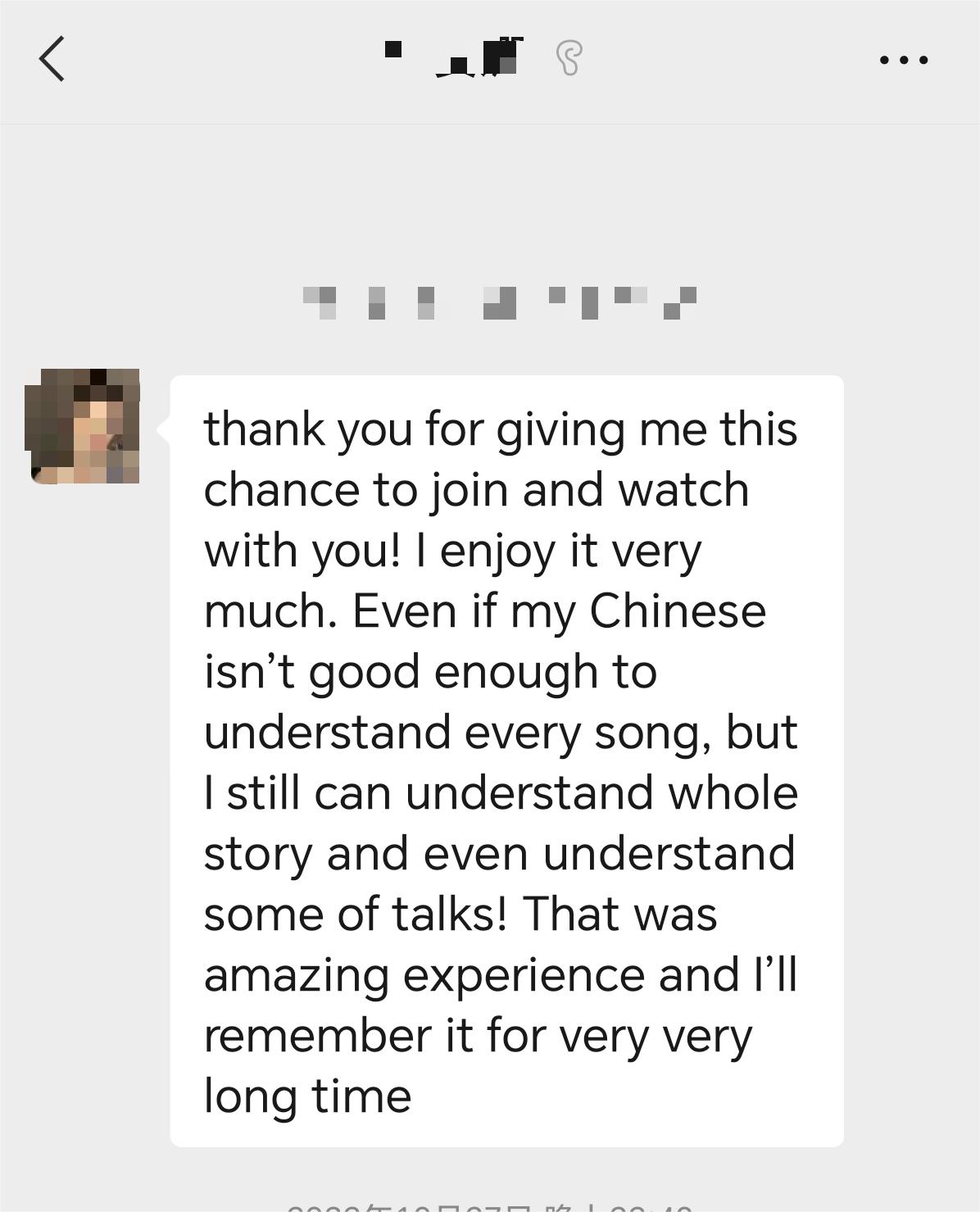Screen dimensions: 980x1212
Task: Click "with you! I enjoy it" line
Action: coord(452,550)
